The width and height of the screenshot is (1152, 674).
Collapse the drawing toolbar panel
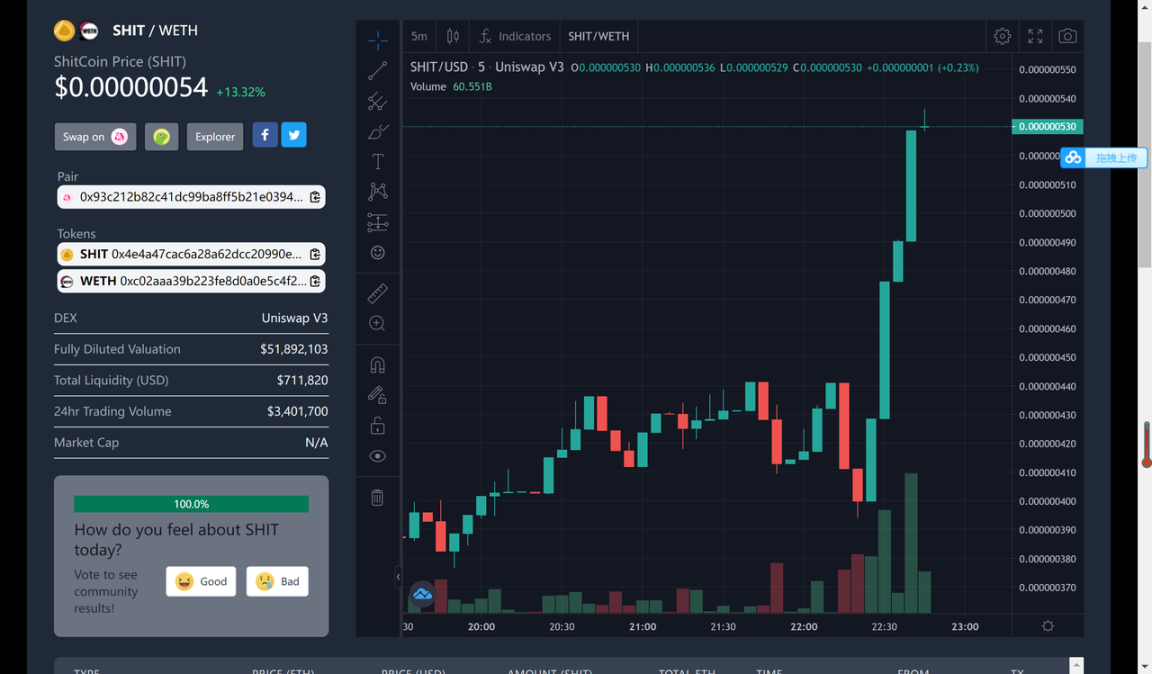coord(398,576)
